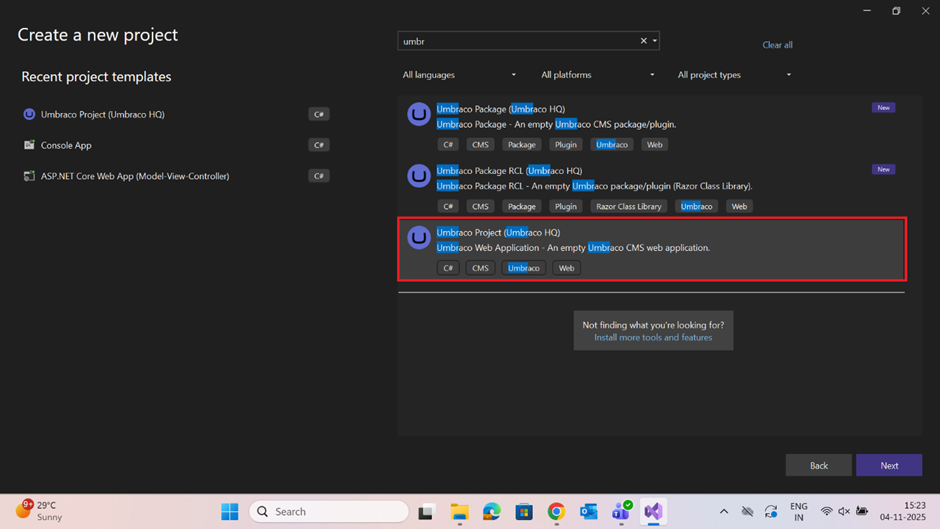Open the search history dropdown arrow
Screen dimensions: 940x529
655,41
